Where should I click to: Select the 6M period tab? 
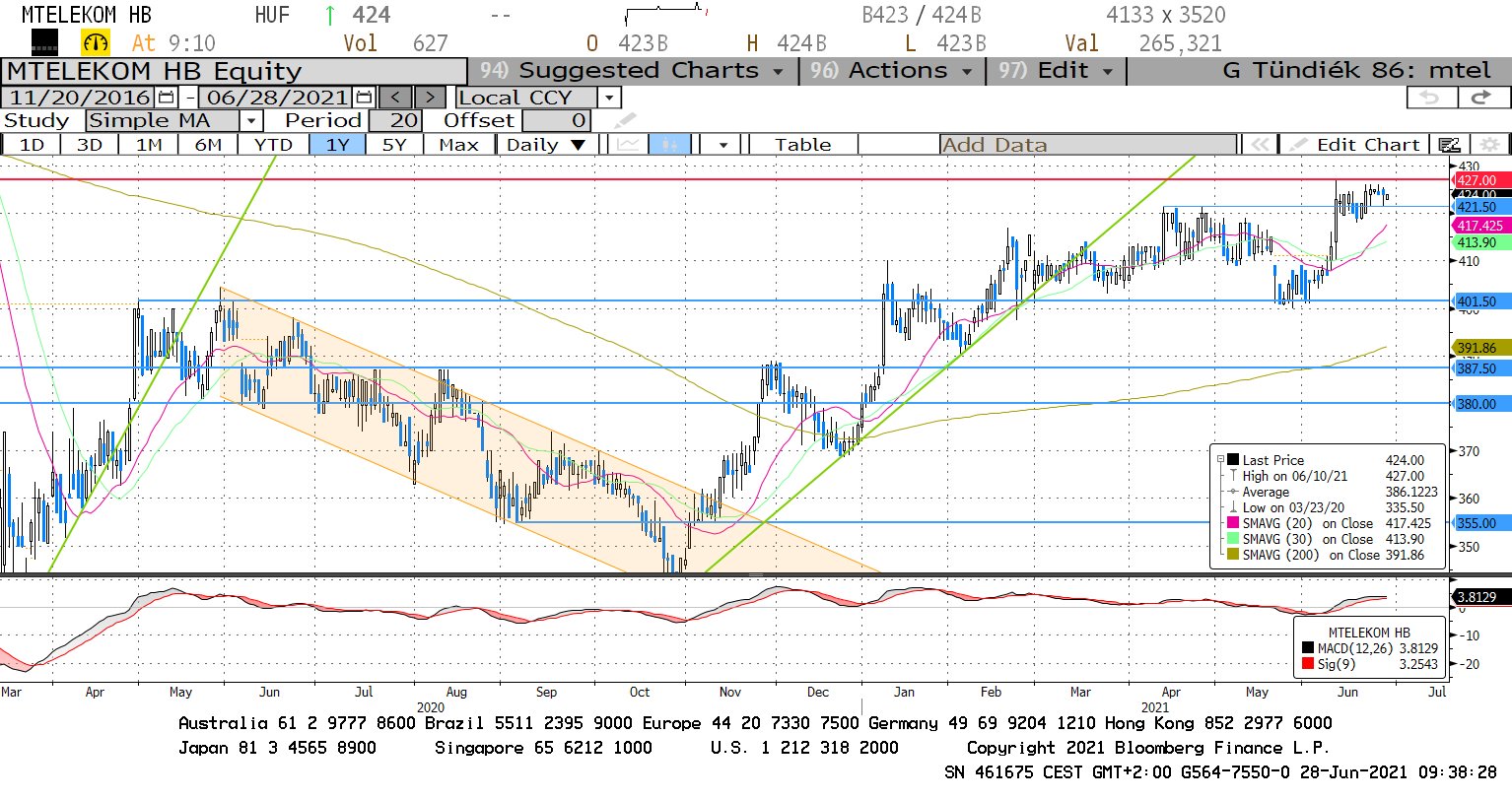[x=208, y=145]
